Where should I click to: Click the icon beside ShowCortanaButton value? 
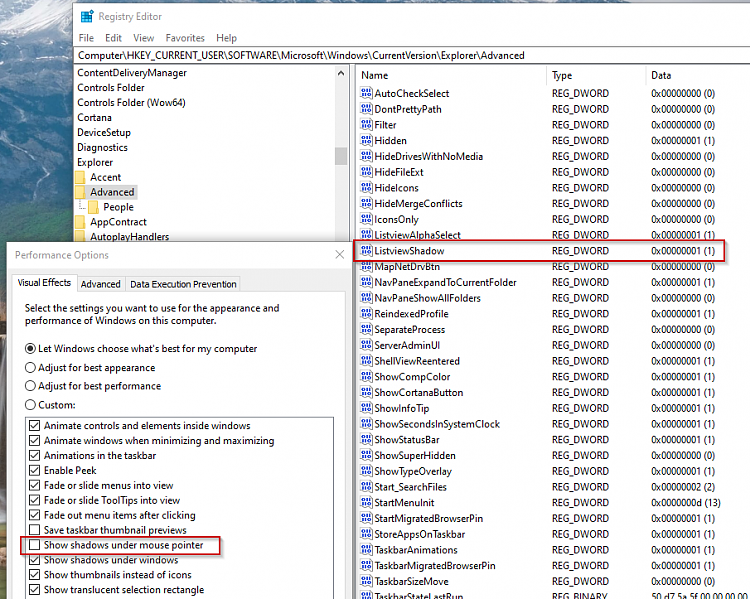(x=366, y=392)
